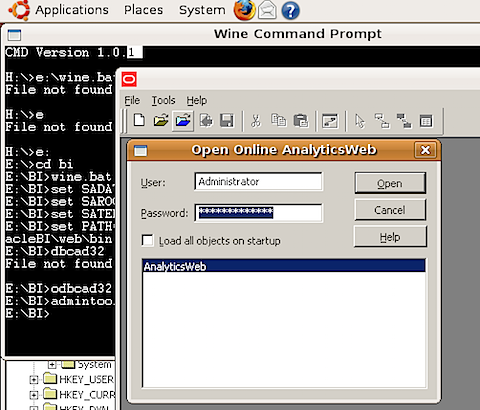
Task: Click the Save floppy disk icon
Action: pyautogui.click(x=227, y=120)
